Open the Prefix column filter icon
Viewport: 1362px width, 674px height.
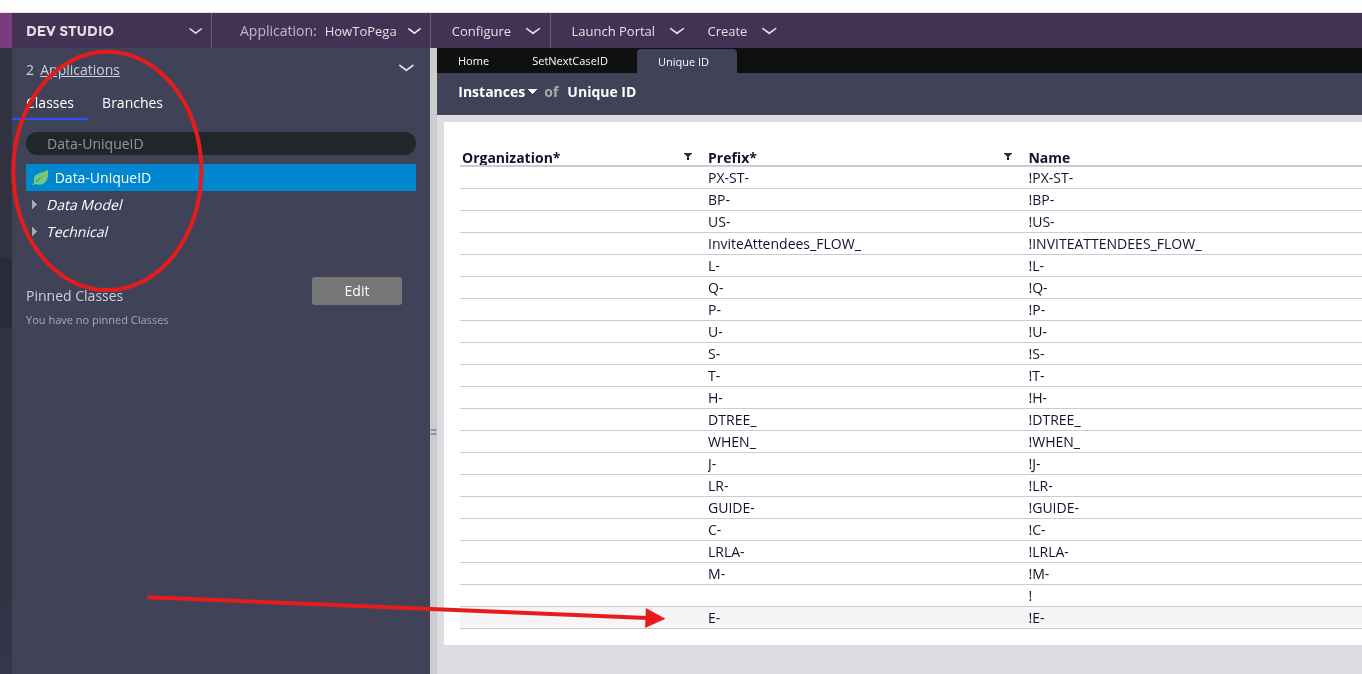(x=1007, y=157)
